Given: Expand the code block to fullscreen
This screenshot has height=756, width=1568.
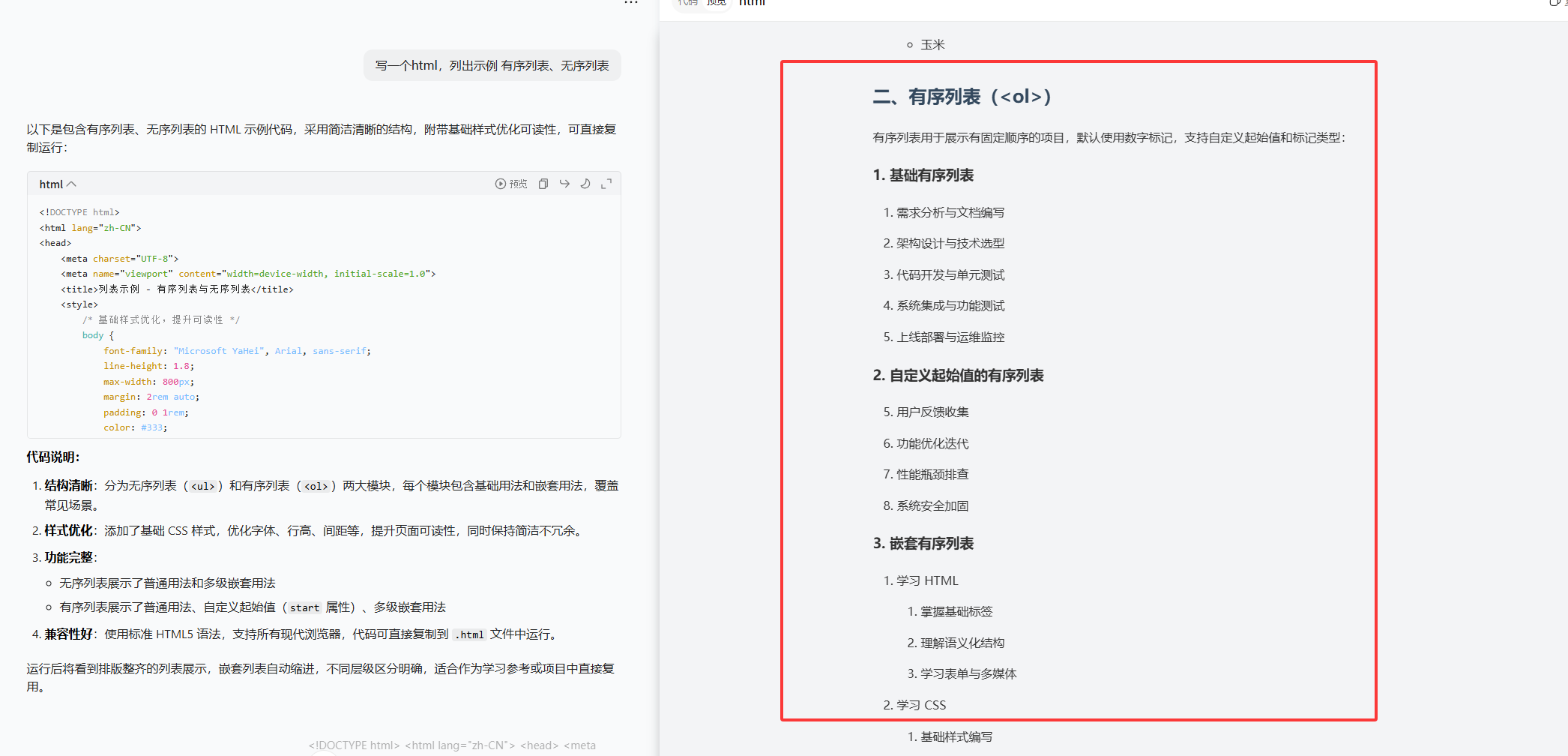Looking at the screenshot, I should click(606, 184).
